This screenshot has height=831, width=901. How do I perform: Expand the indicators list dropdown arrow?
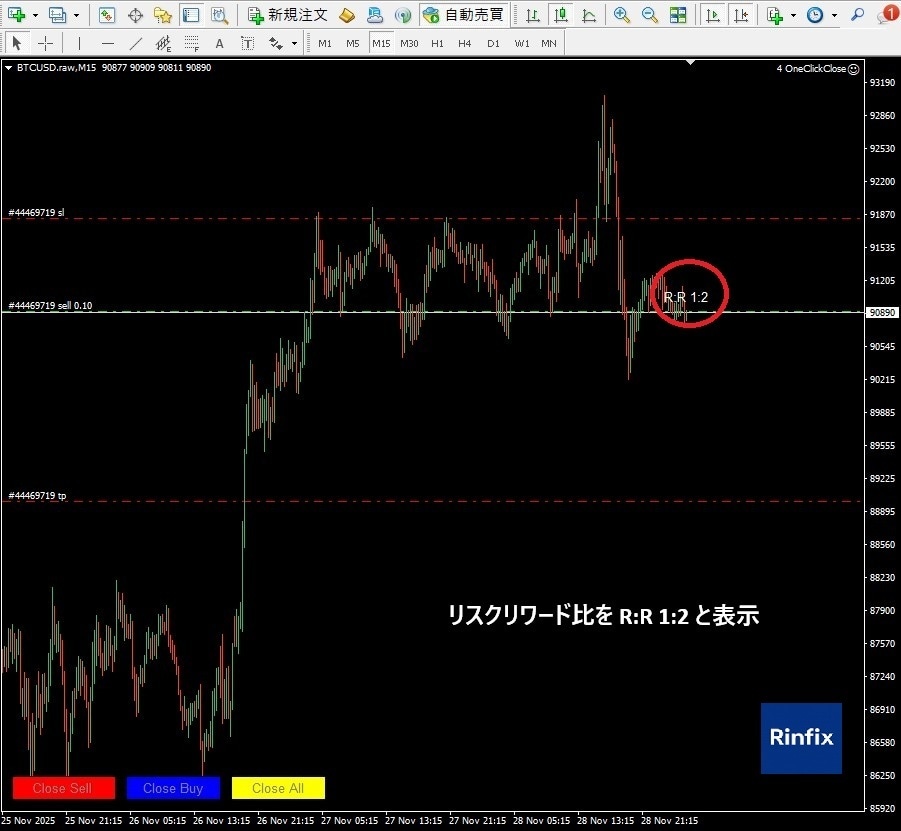point(794,16)
